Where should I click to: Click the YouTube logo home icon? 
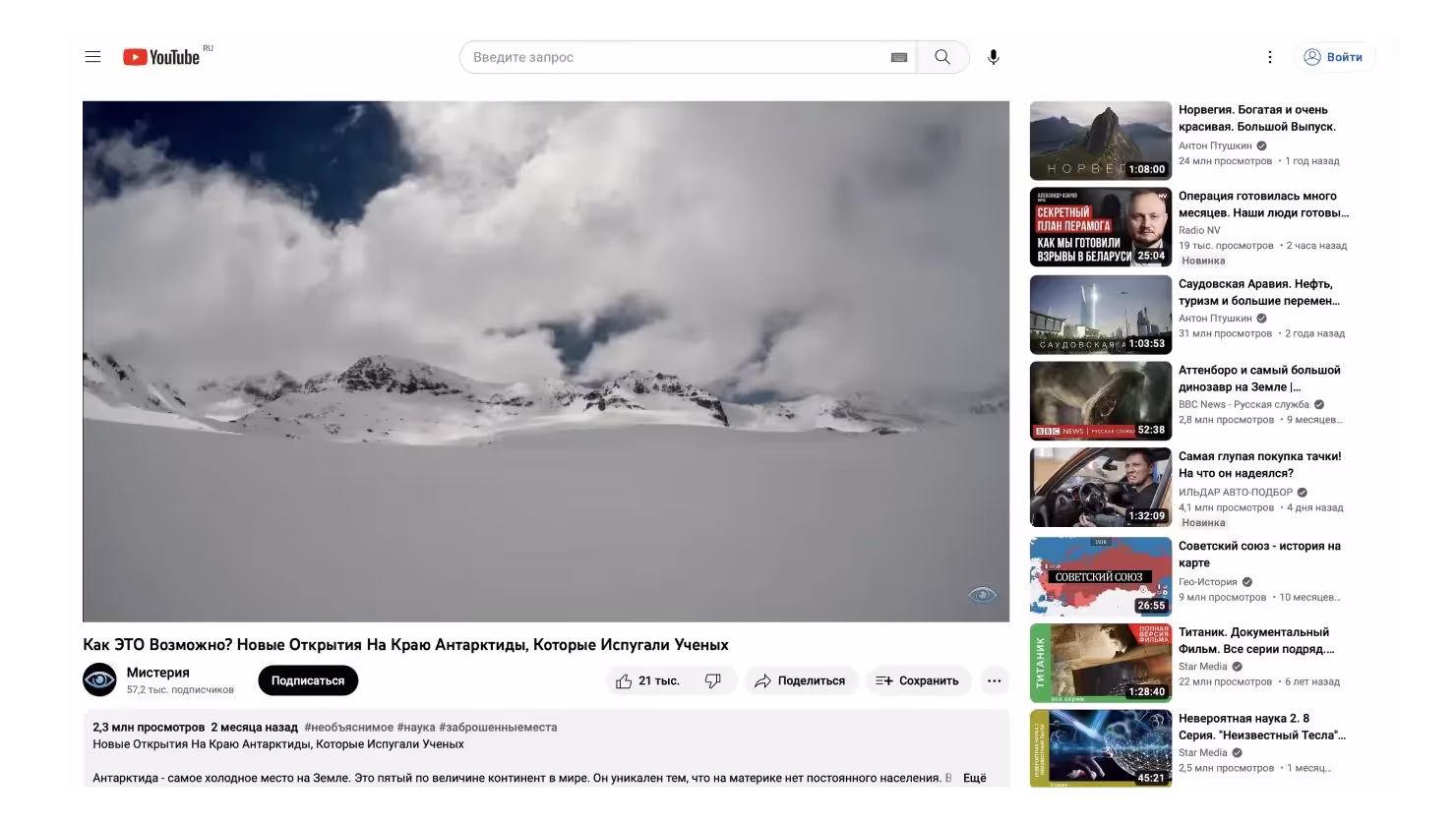pyautogui.click(x=161, y=57)
